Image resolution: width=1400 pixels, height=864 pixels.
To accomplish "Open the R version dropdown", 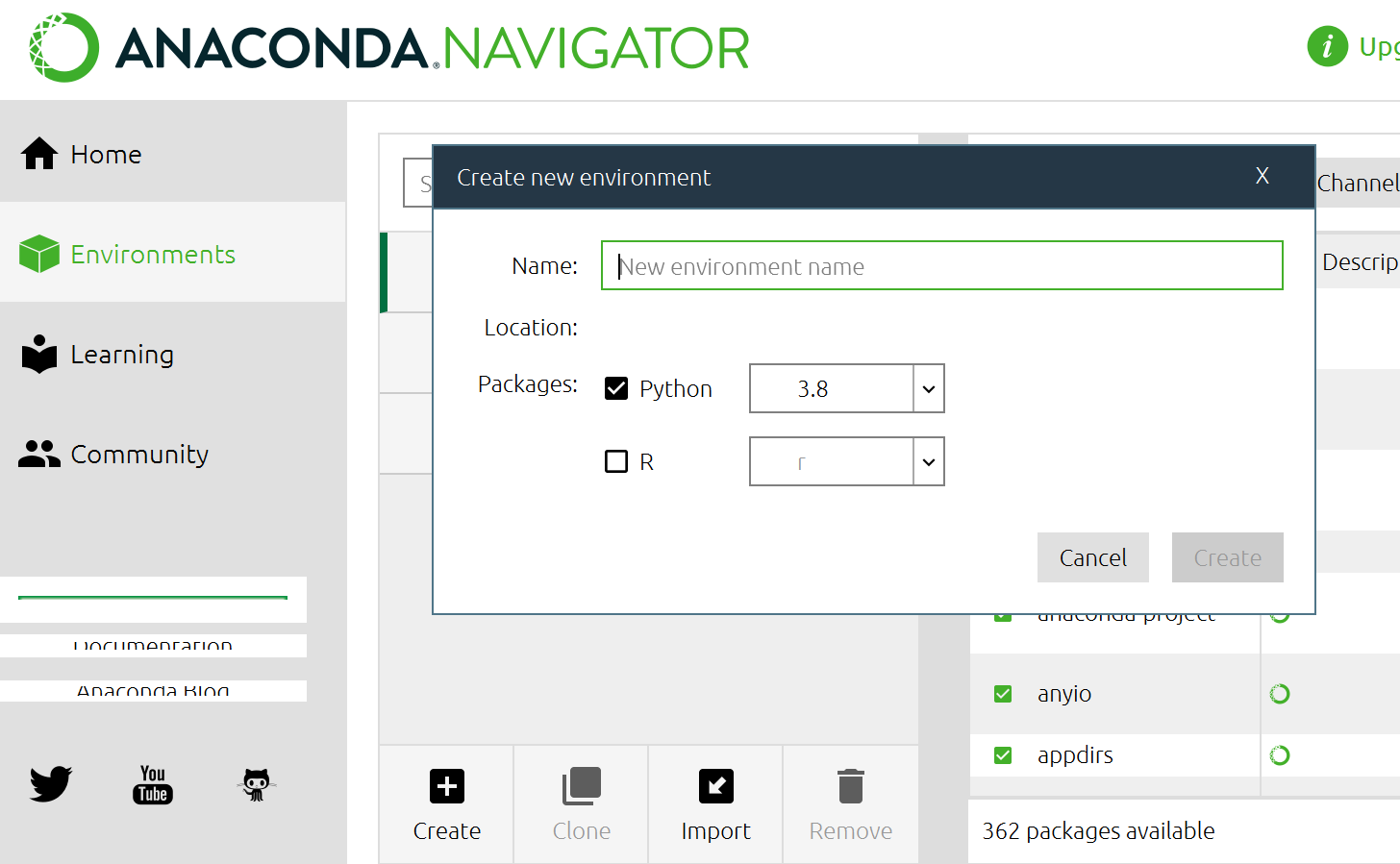I will point(847,461).
